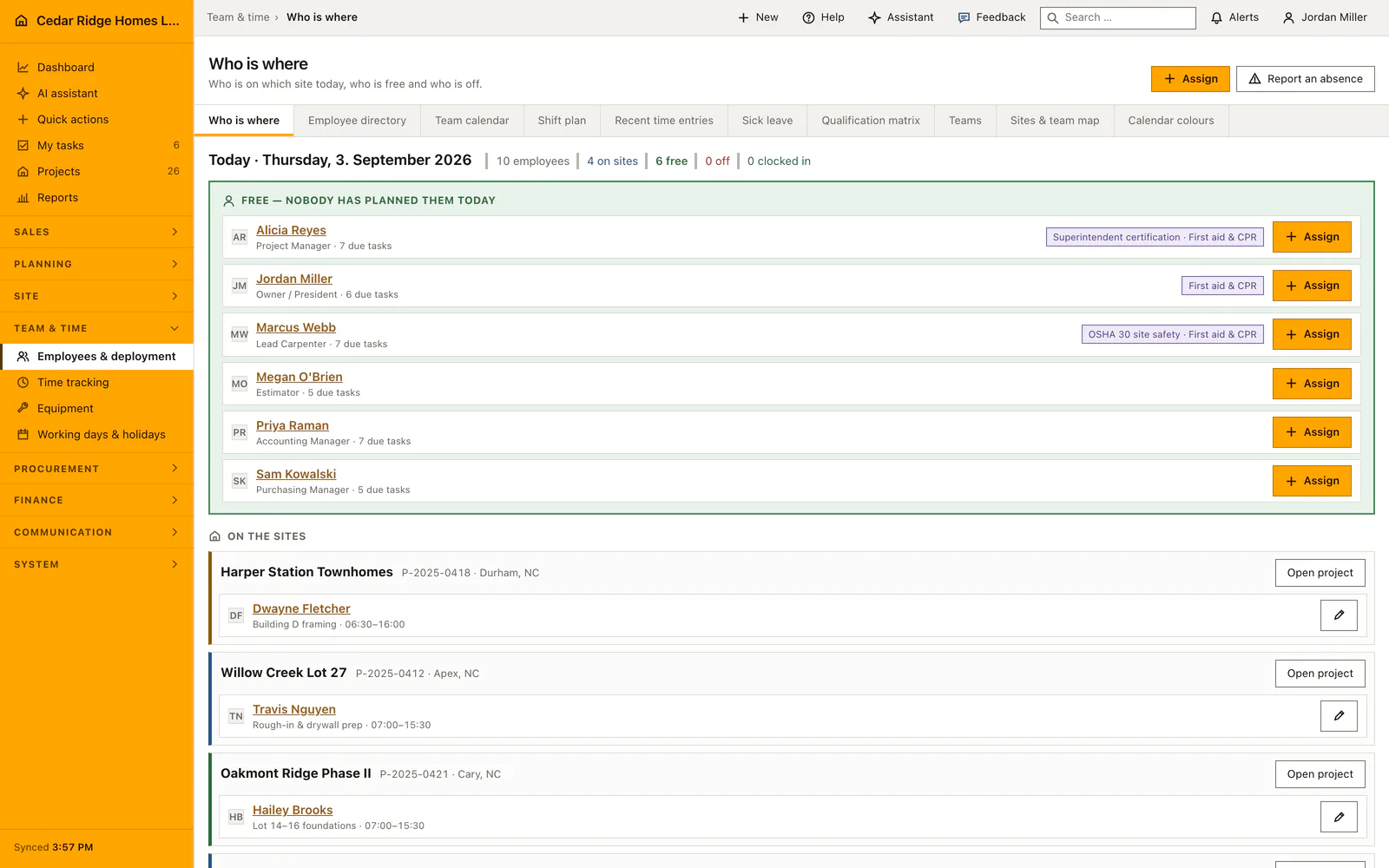Image resolution: width=1389 pixels, height=868 pixels.
Task: Click the Team & time breadcrumb
Action: click(238, 17)
